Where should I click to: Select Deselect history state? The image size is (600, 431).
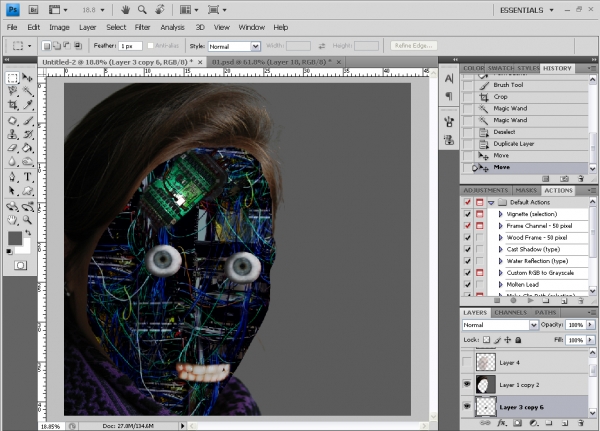click(524, 132)
